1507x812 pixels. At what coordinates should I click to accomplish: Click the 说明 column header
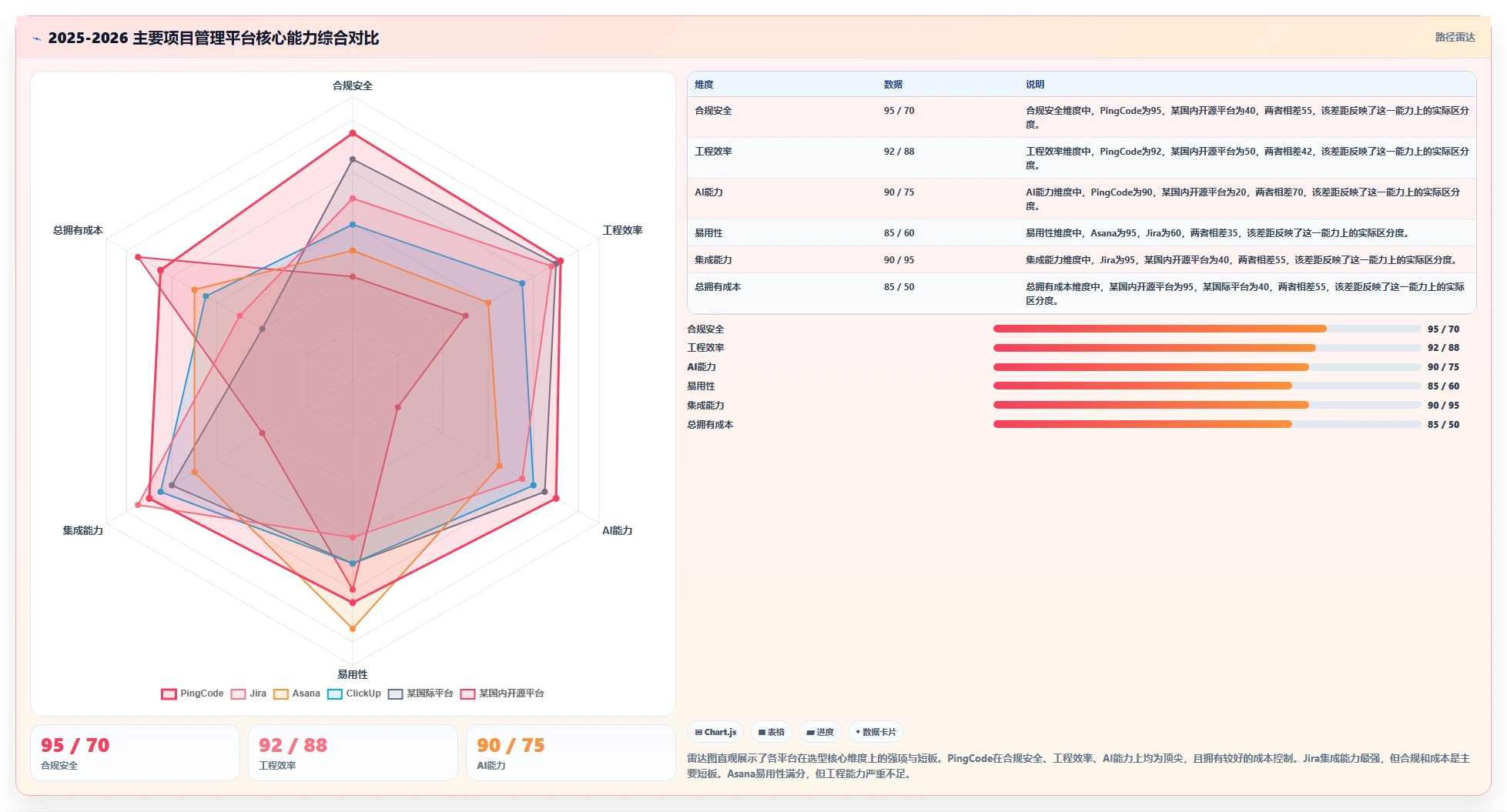[x=1035, y=85]
